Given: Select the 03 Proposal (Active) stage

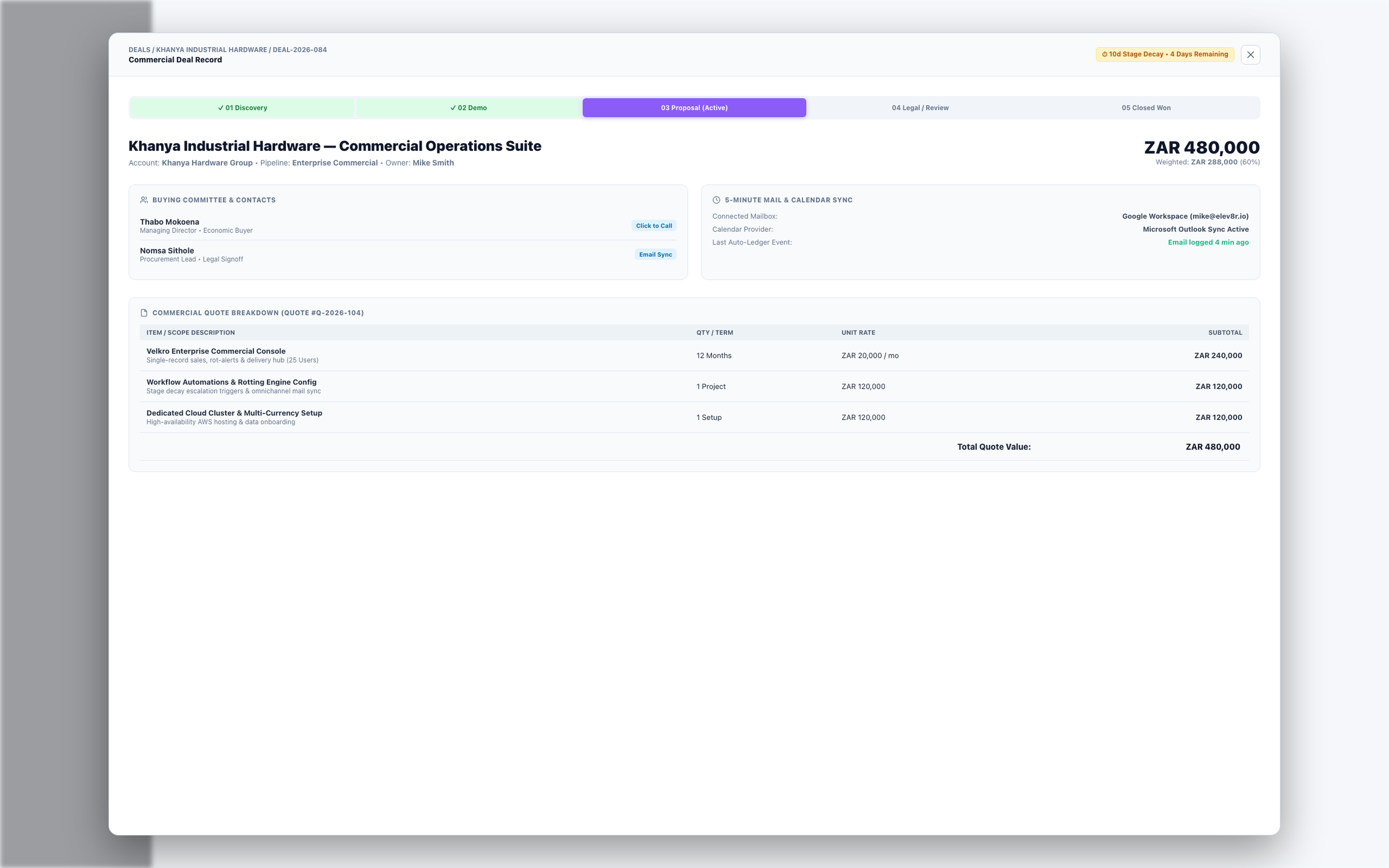Looking at the screenshot, I should 694,108.
